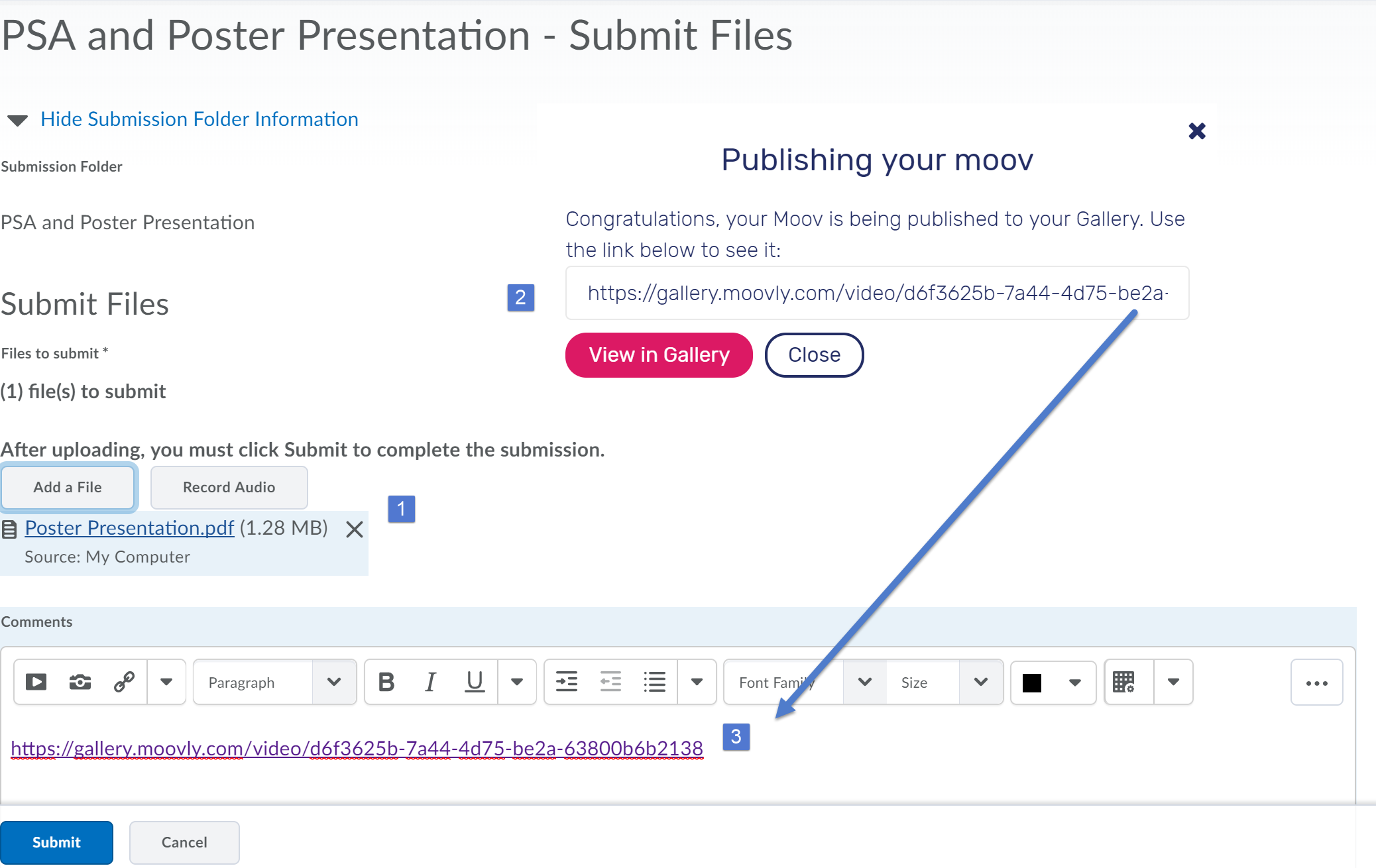This screenshot has width=1376, height=868.
Task: Click the insert table grid icon
Action: (1124, 682)
